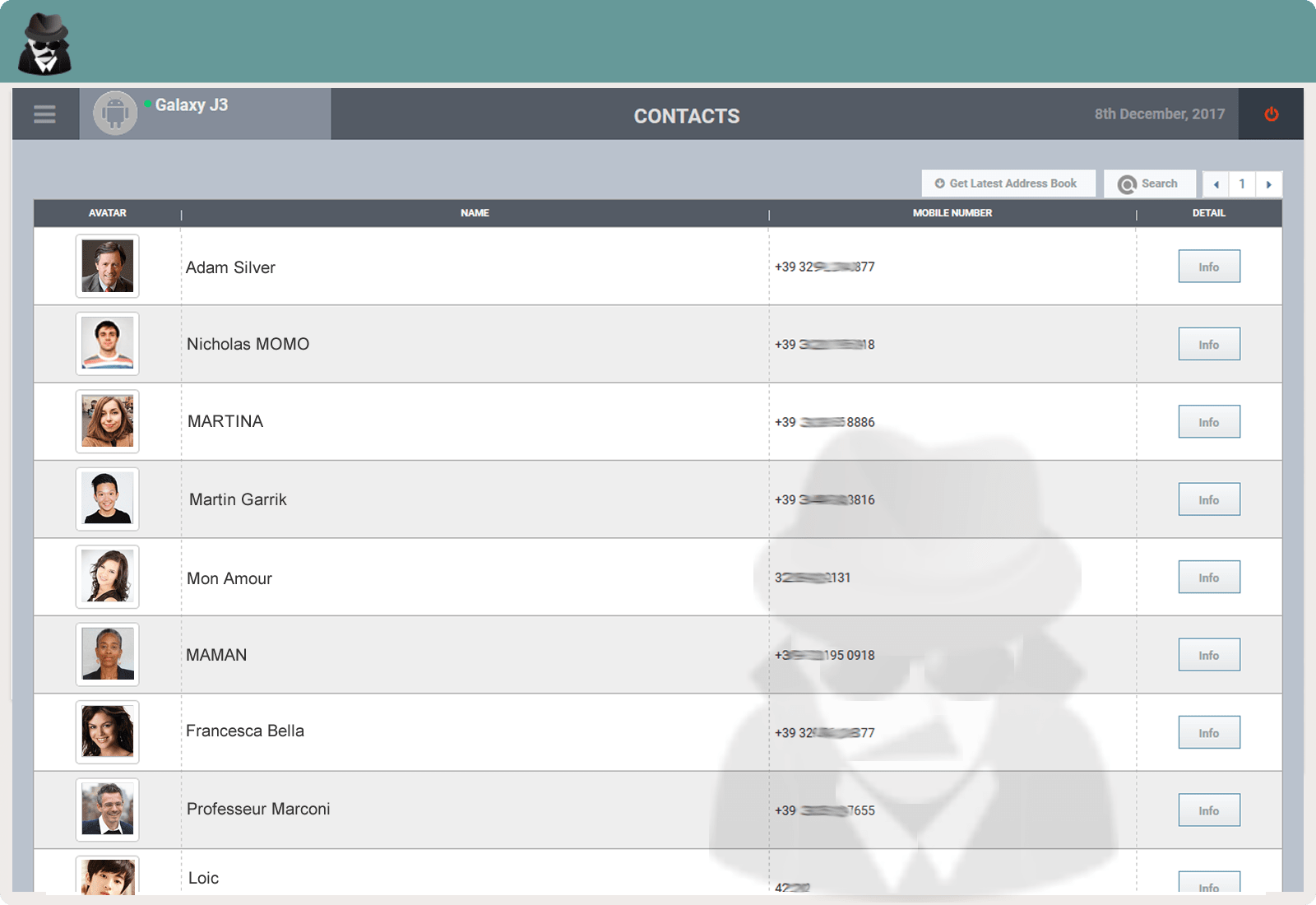Click the NAME column header

point(475,213)
